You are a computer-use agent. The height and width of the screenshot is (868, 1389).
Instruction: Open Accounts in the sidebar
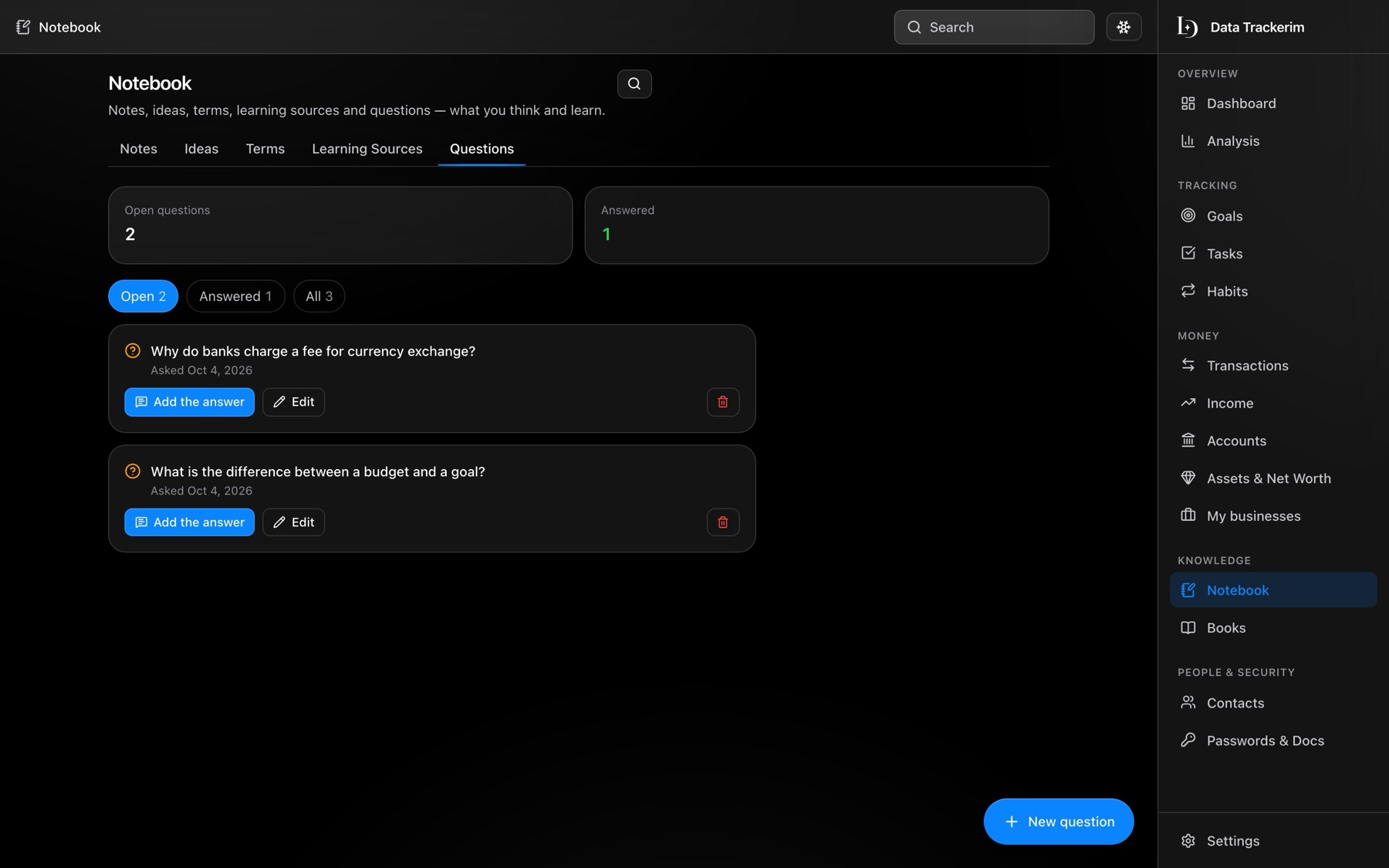tap(1273, 441)
